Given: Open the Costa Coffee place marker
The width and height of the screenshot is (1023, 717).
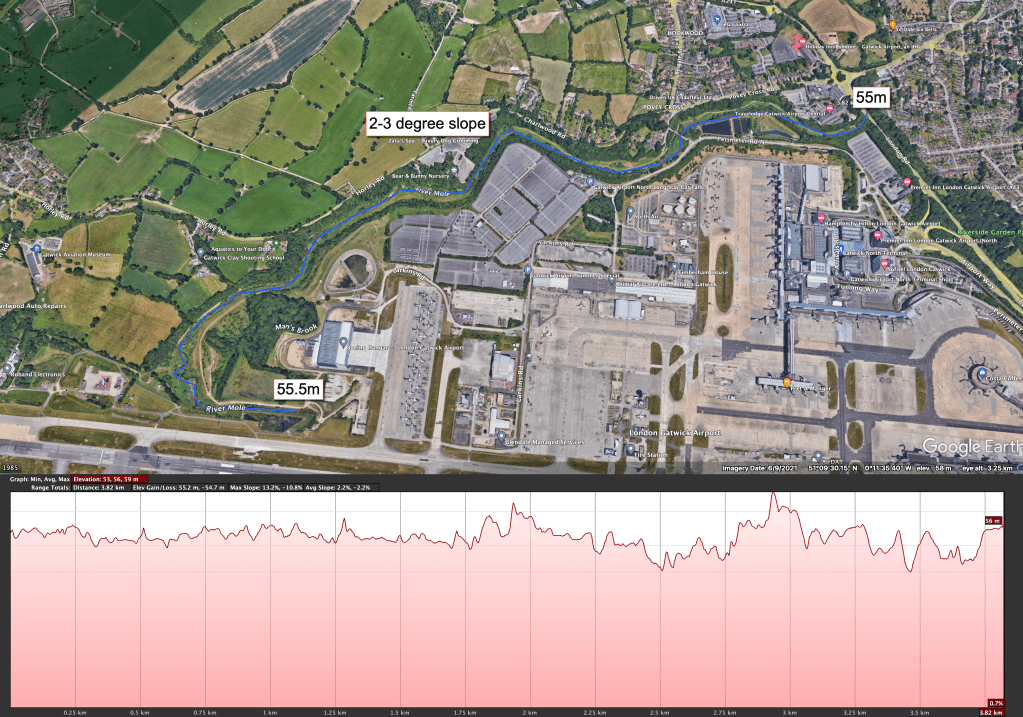Looking at the screenshot, I should tap(981, 372).
